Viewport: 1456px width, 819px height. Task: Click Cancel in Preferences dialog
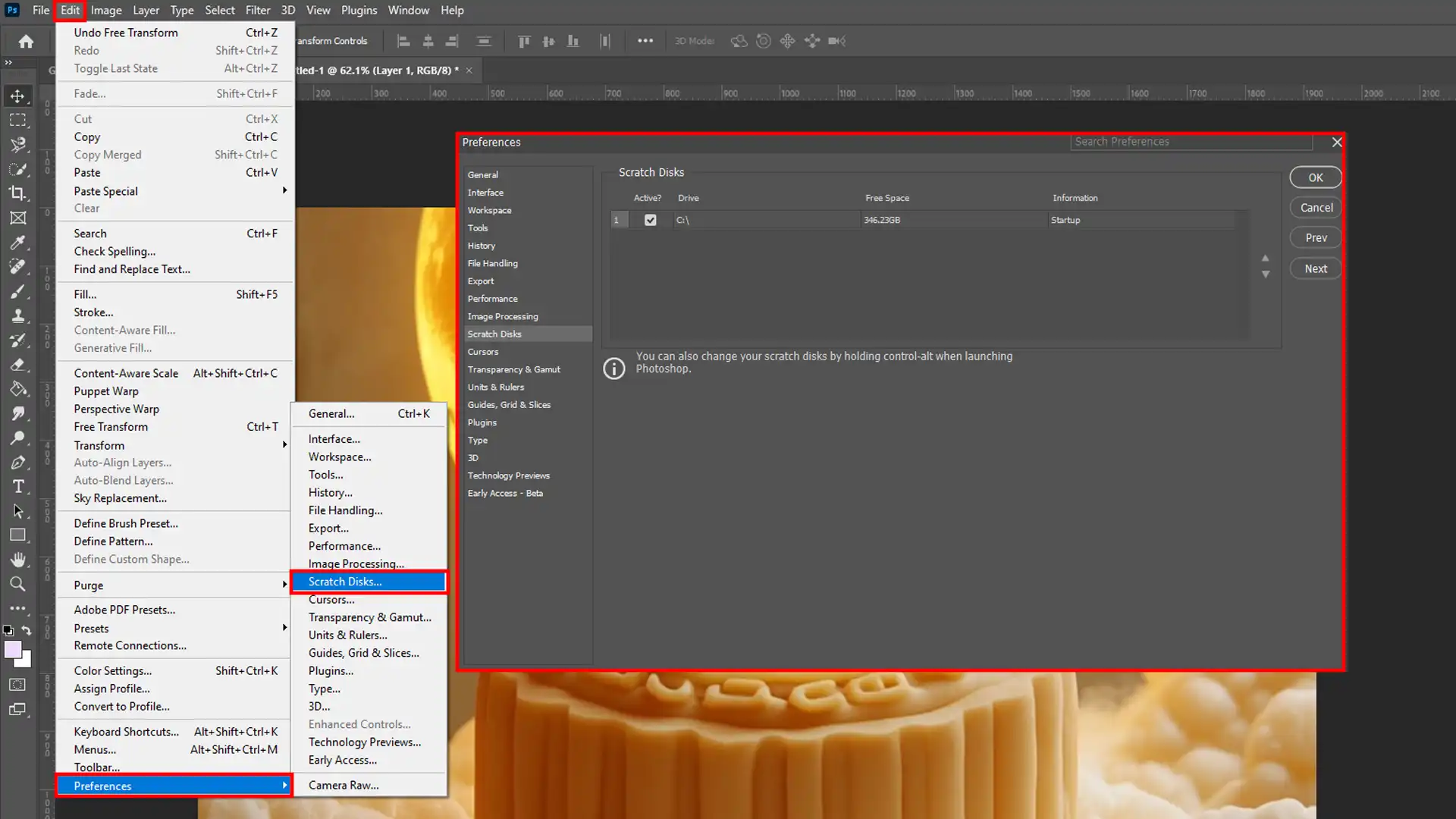(1316, 208)
